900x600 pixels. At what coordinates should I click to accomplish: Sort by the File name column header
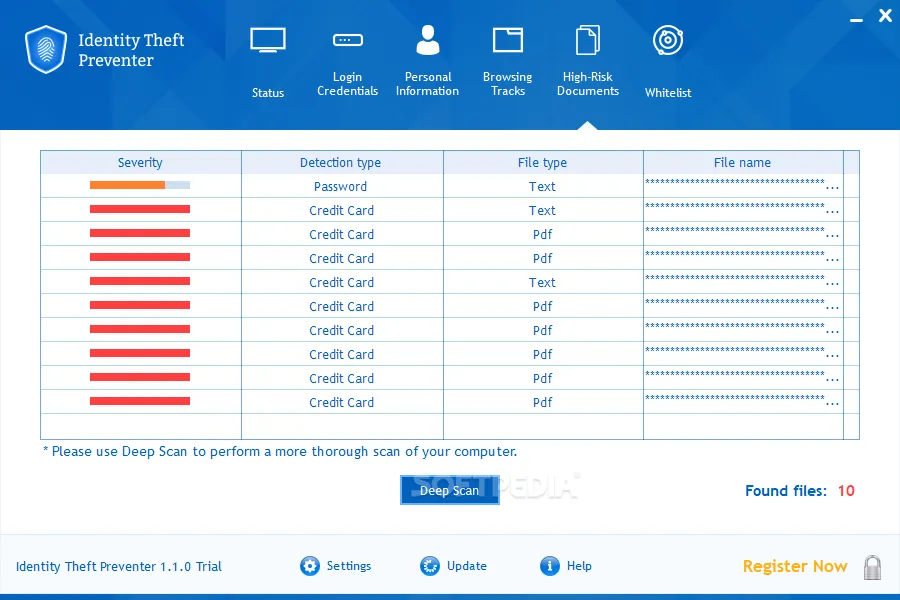743,162
